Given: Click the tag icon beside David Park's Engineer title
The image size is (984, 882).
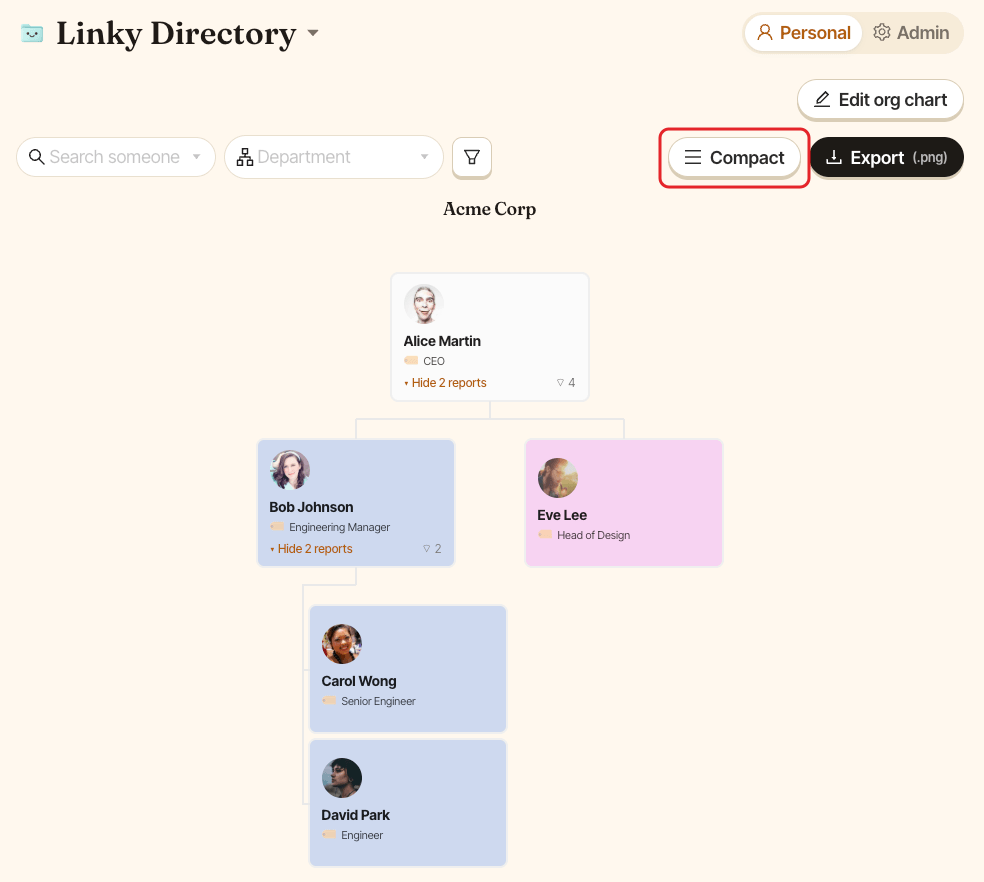Looking at the screenshot, I should (329, 834).
